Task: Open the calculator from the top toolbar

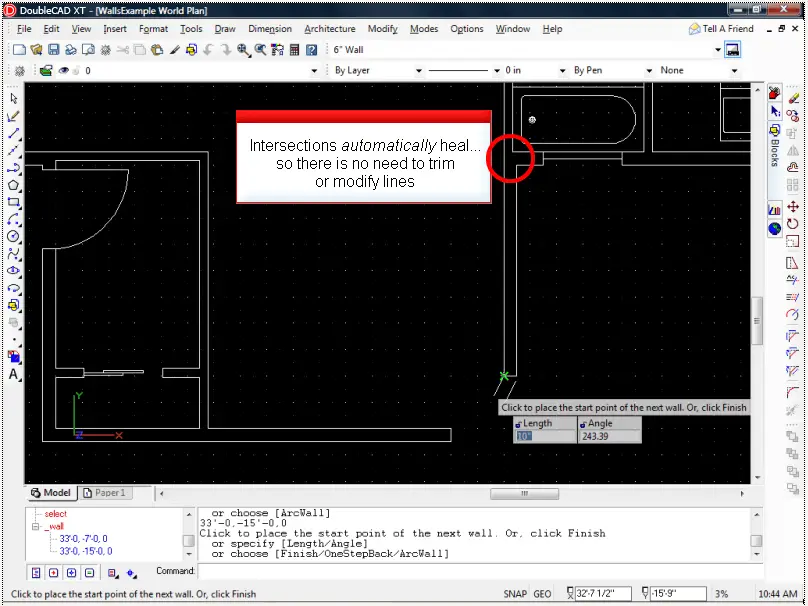Action: (x=297, y=50)
